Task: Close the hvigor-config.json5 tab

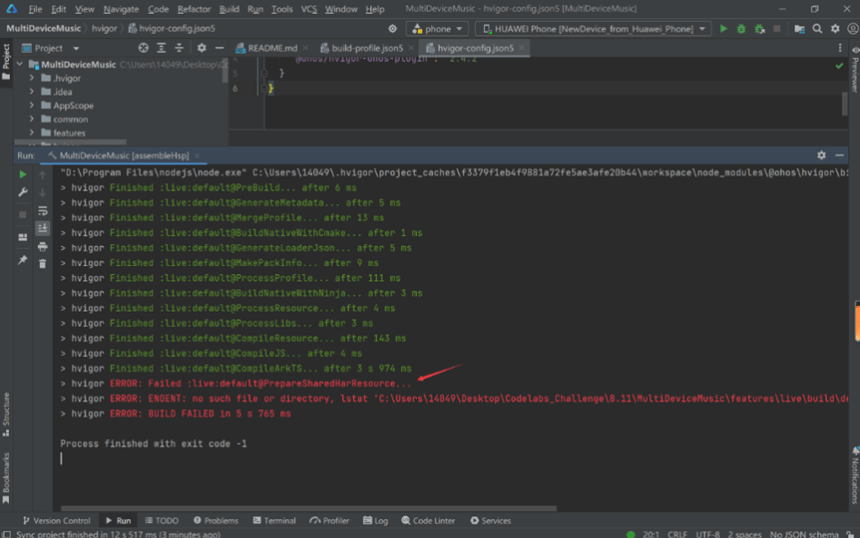Action: 522,48
